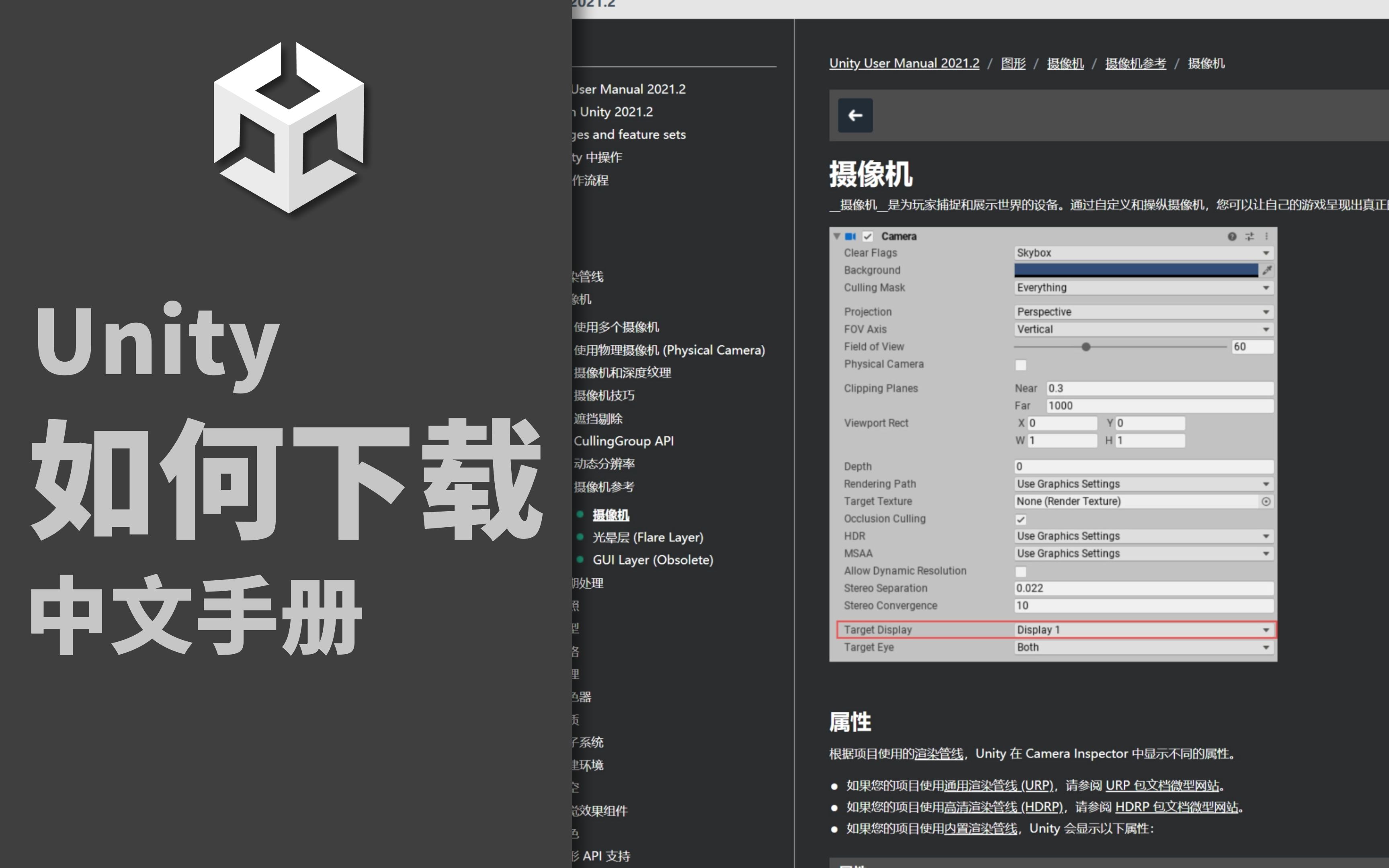
Task: Open the 光晕层 (Flare Layer) sidebar page
Action: [x=647, y=537]
